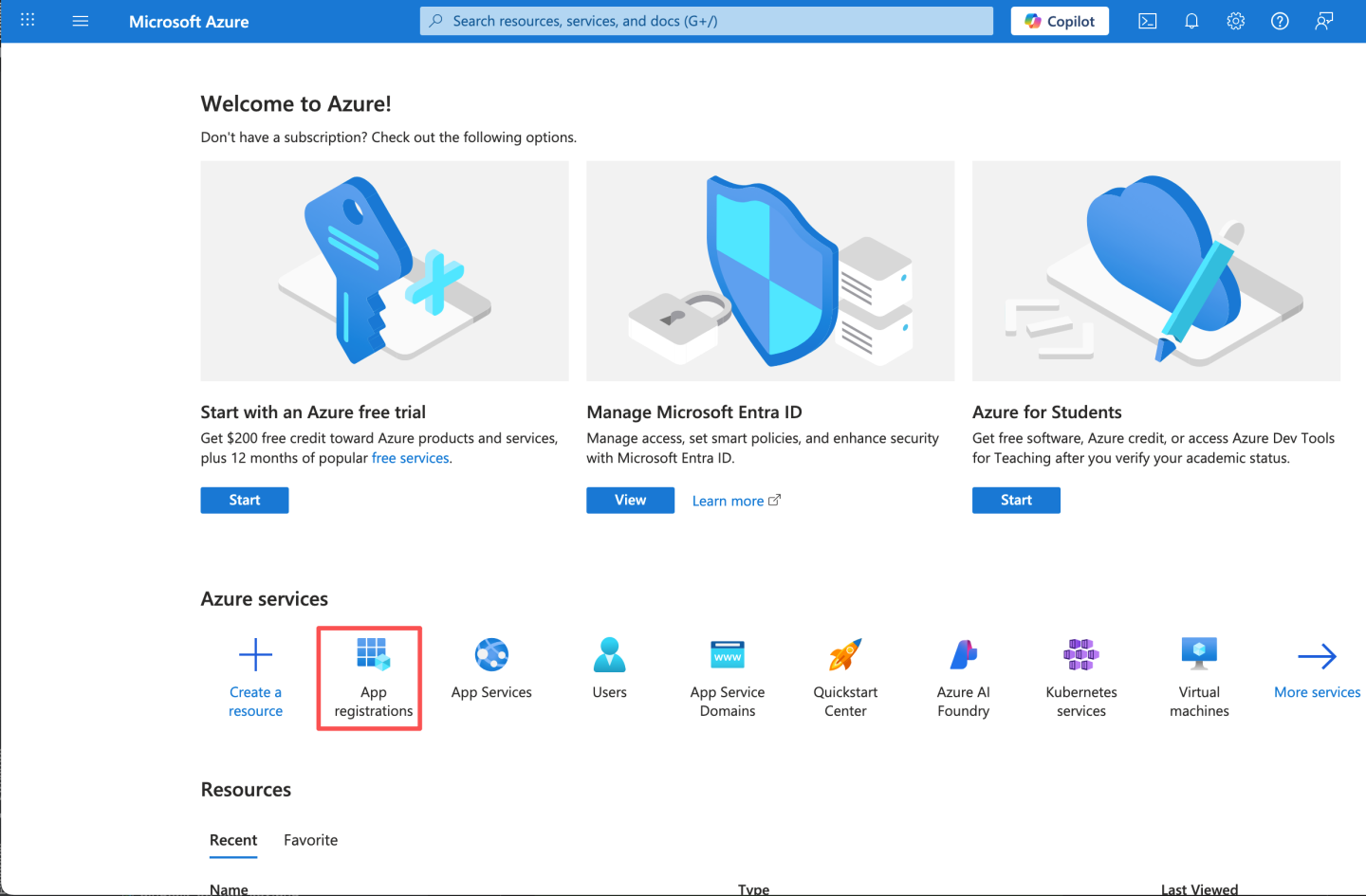This screenshot has width=1366, height=896.
Task: Click the 'Resources' section heading
Action: tap(246, 790)
